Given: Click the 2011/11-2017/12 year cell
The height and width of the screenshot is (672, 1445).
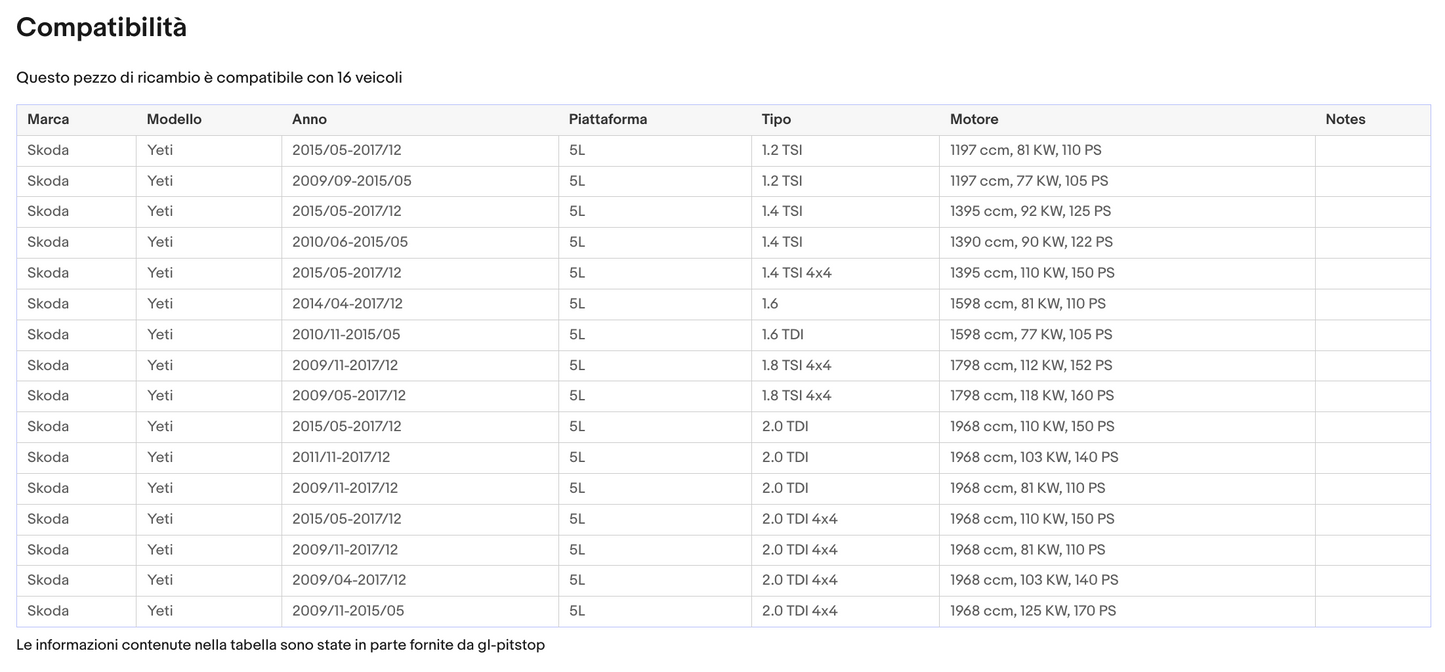Looking at the screenshot, I should 341,458.
